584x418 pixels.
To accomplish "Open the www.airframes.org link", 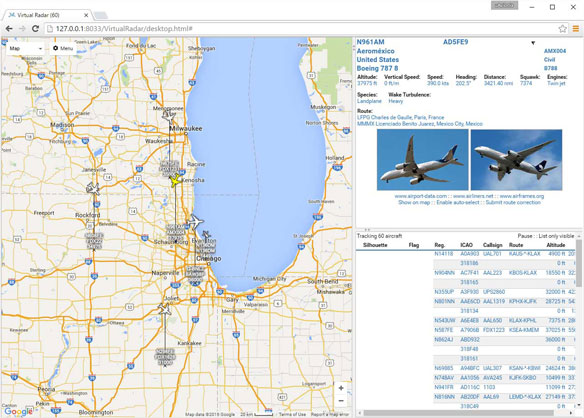I will pos(521,196).
